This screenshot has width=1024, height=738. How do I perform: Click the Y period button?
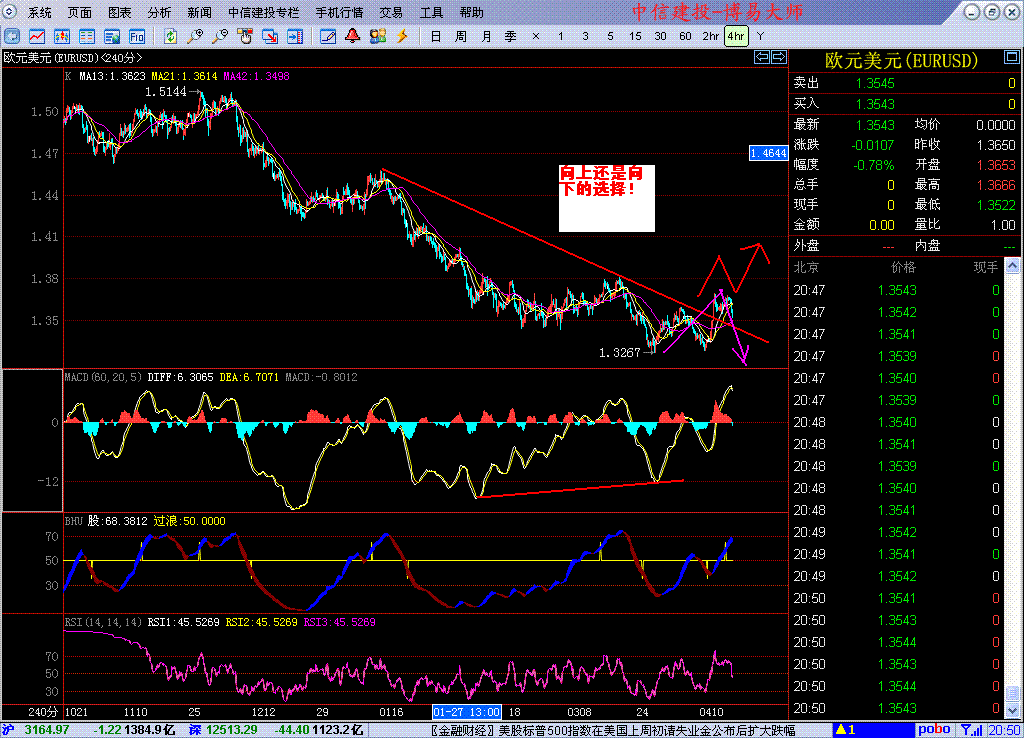click(760, 37)
